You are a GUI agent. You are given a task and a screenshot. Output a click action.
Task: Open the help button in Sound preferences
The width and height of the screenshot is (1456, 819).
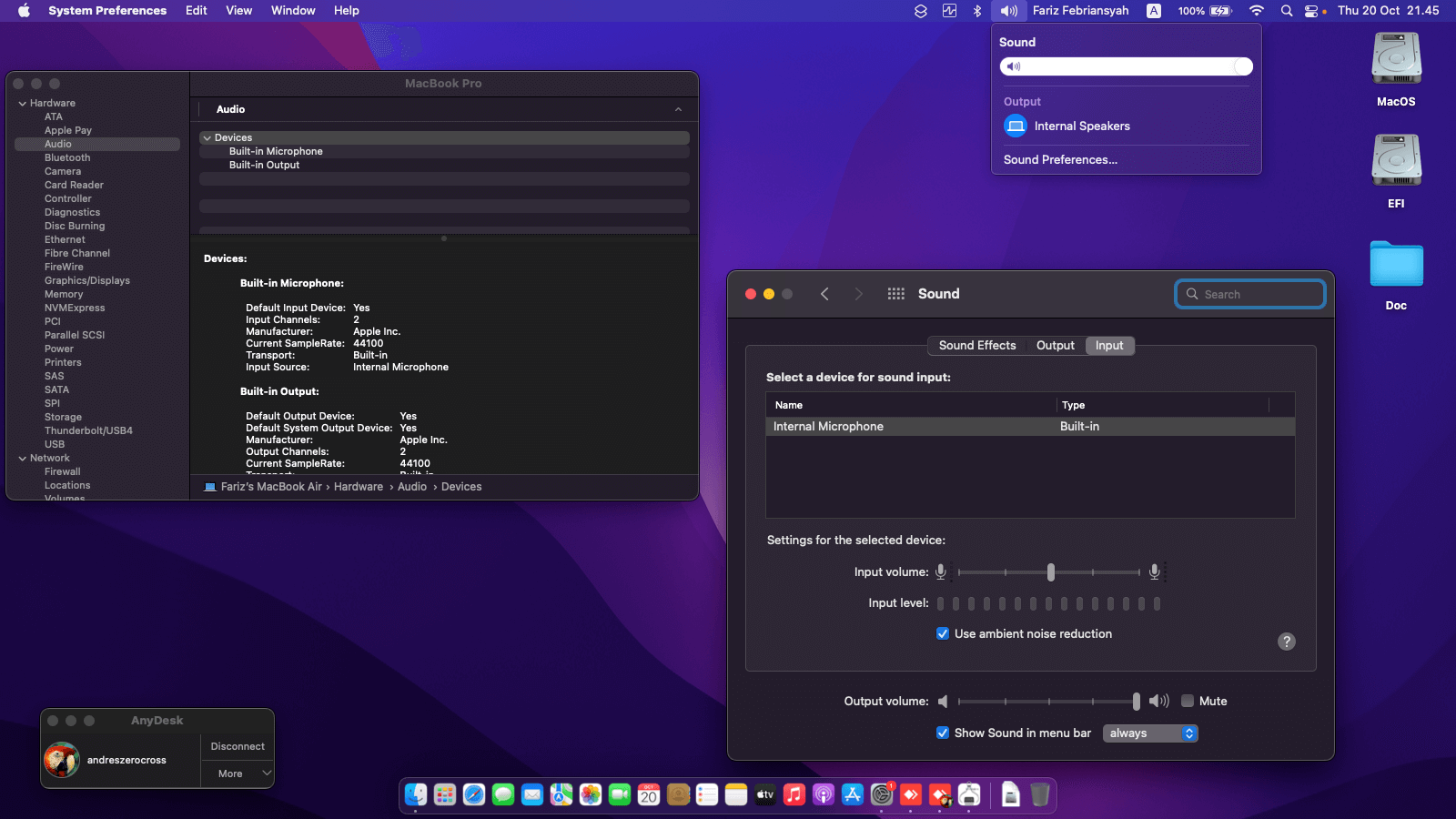(1287, 642)
